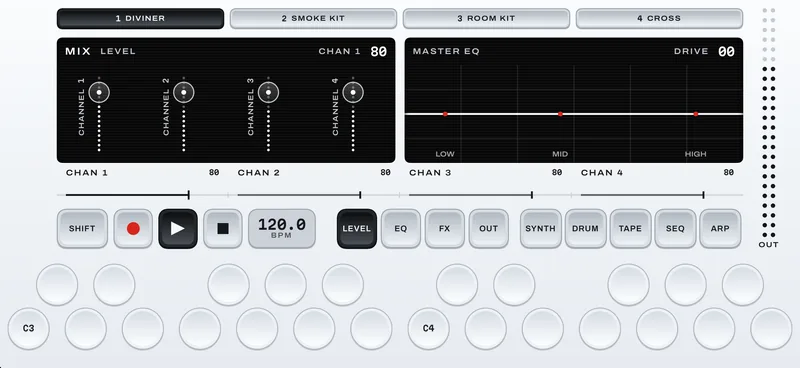Screen dimensions: 800x368
Task: Click the CHAN 1 value 80 in mix display
Action: (379, 52)
